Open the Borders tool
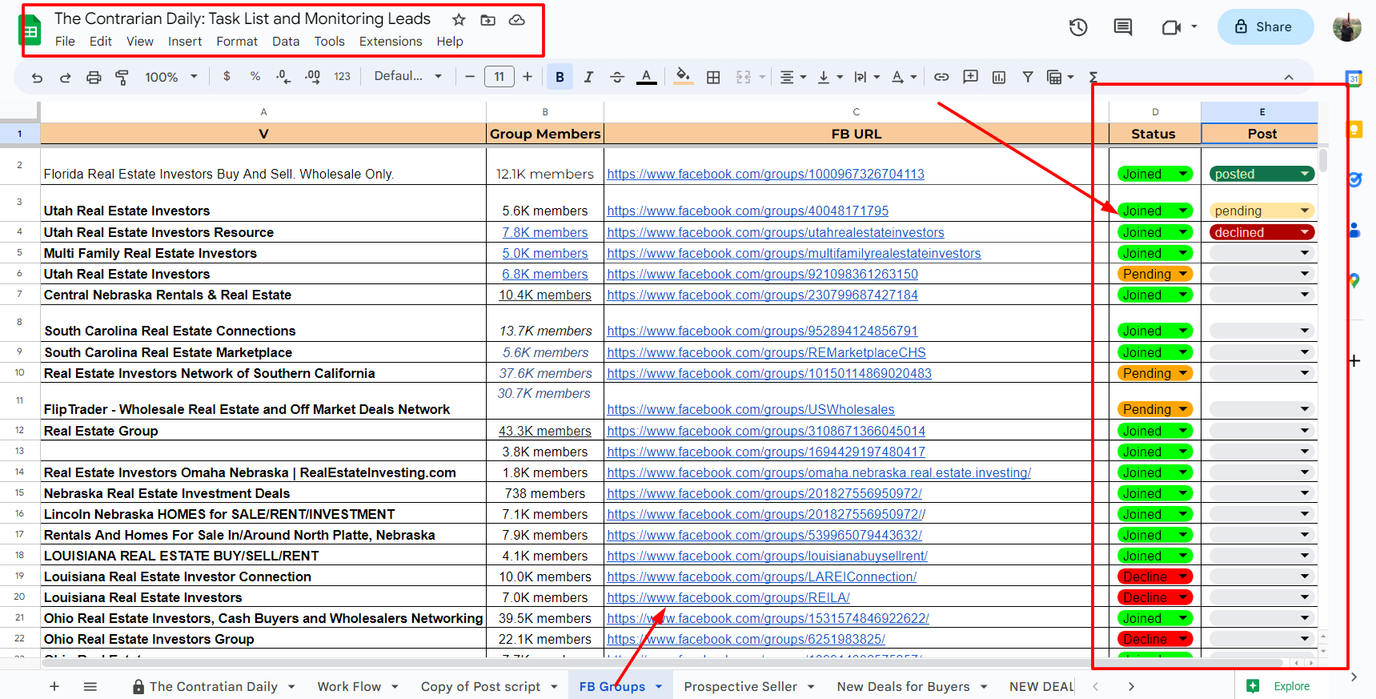 [713, 77]
